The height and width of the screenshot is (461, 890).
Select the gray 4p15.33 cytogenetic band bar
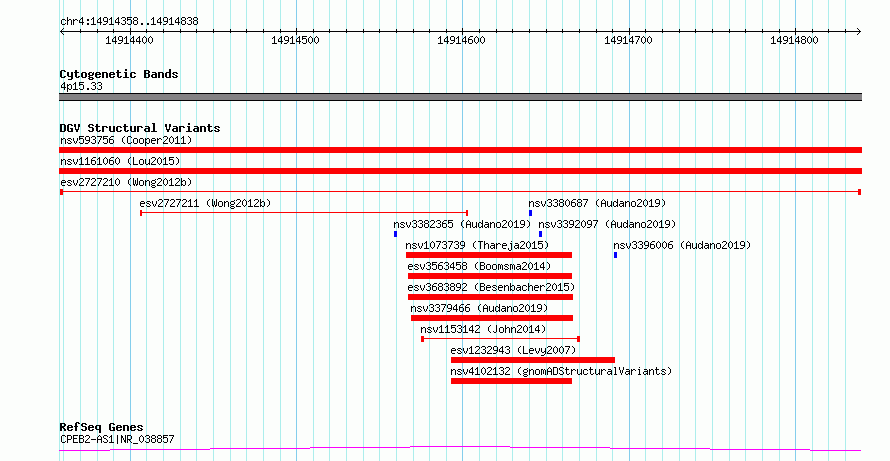[x=460, y=97]
